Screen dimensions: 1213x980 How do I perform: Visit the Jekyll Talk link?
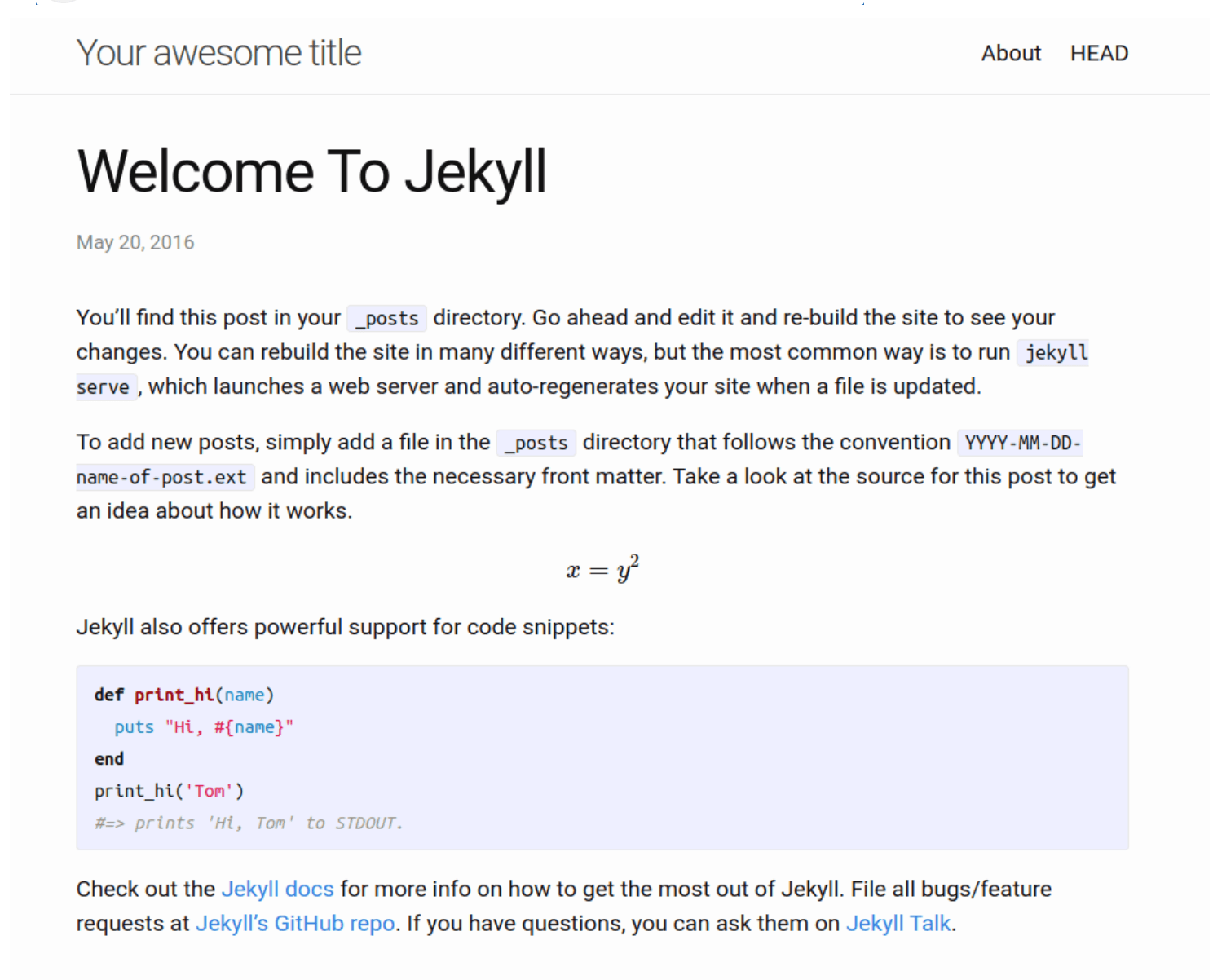898,924
